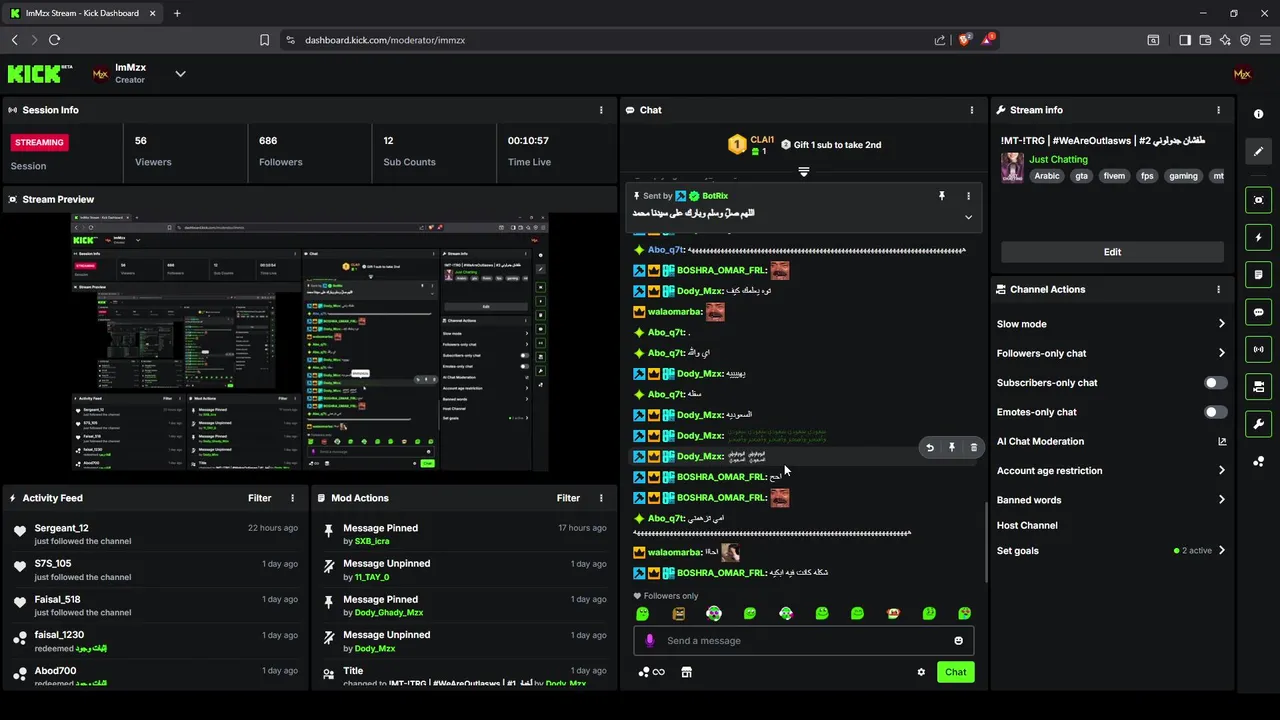Screen dimensions: 1280x720
Task: Click the Edit stream info button
Action: (1112, 252)
